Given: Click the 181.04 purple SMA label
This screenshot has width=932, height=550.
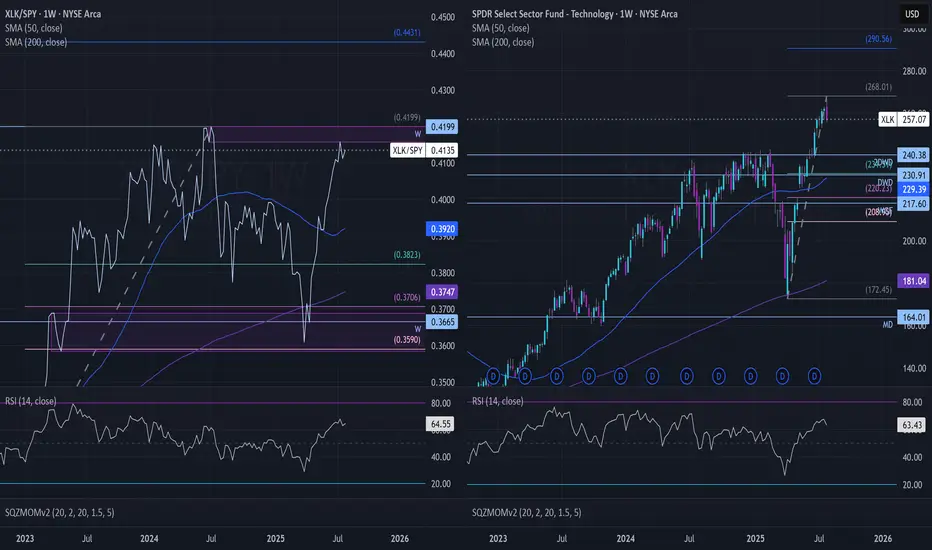Looking at the screenshot, I should 914,281.
